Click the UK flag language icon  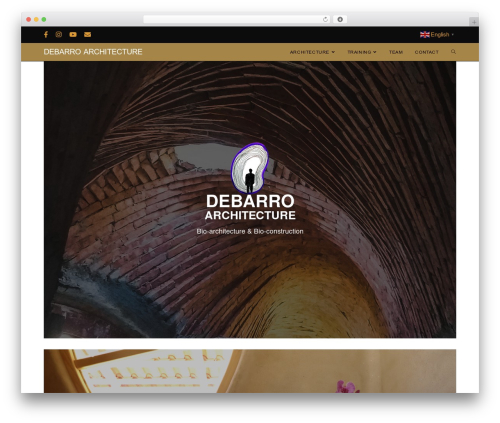pyautogui.click(x=425, y=34)
